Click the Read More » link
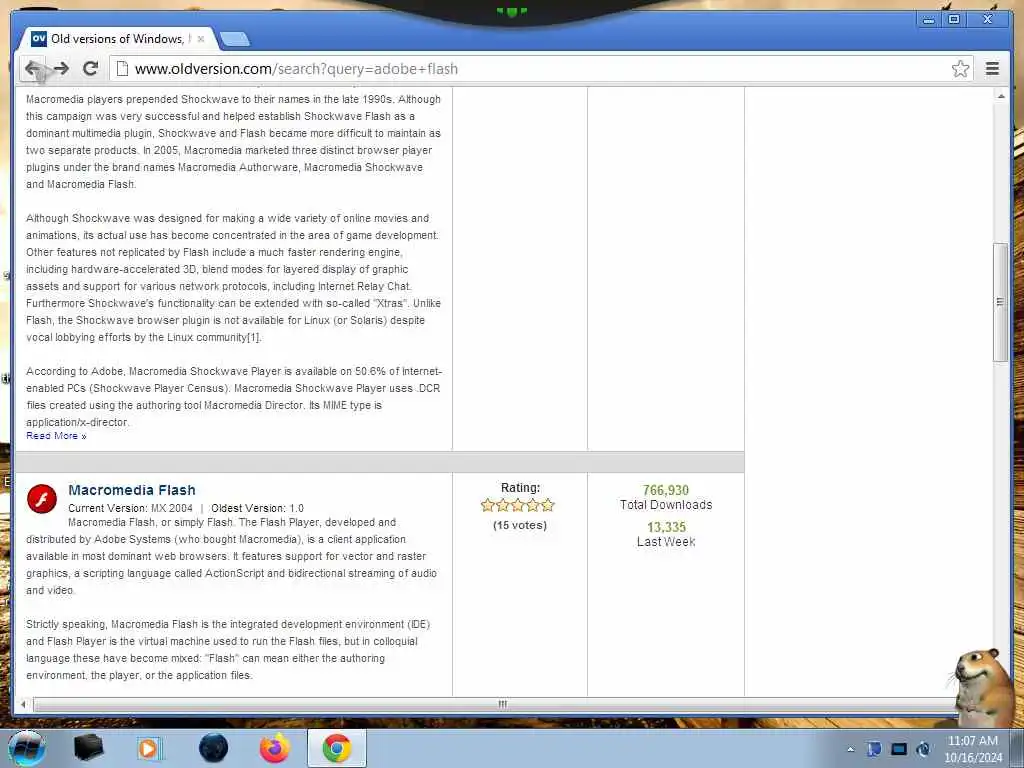This screenshot has height=768, width=1024. click(x=56, y=436)
